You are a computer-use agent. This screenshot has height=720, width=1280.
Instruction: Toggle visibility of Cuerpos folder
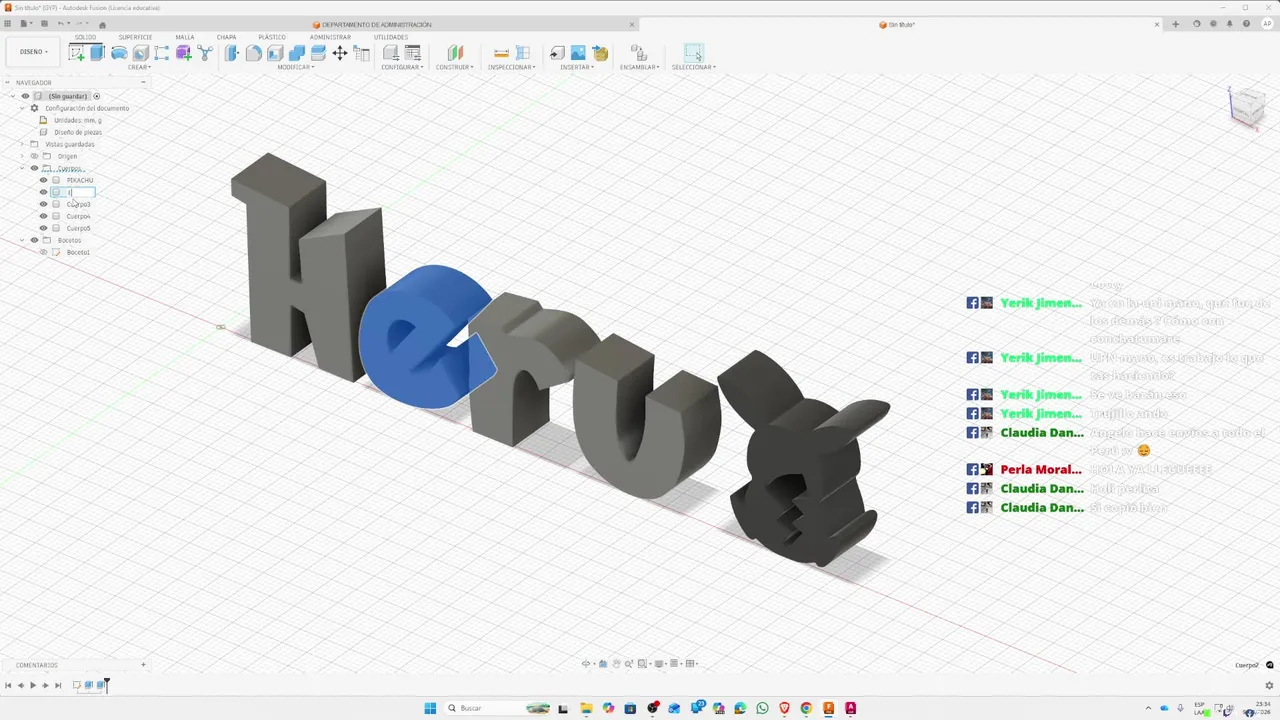pyautogui.click(x=34, y=168)
